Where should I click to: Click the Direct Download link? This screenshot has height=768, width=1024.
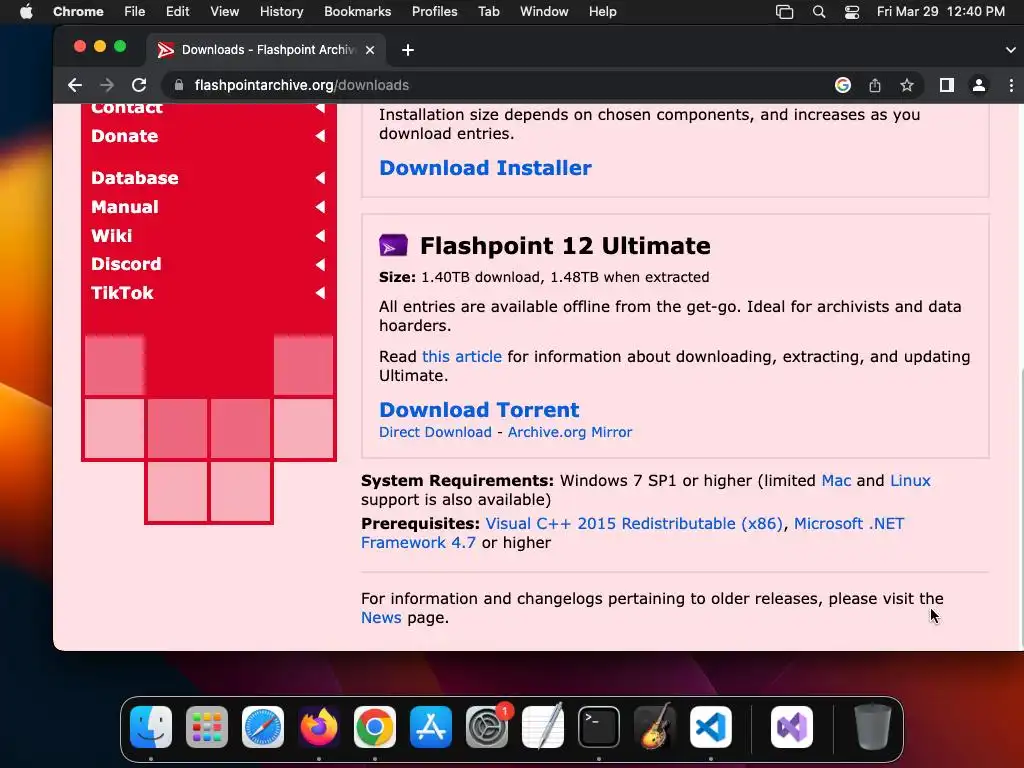pos(435,432)
